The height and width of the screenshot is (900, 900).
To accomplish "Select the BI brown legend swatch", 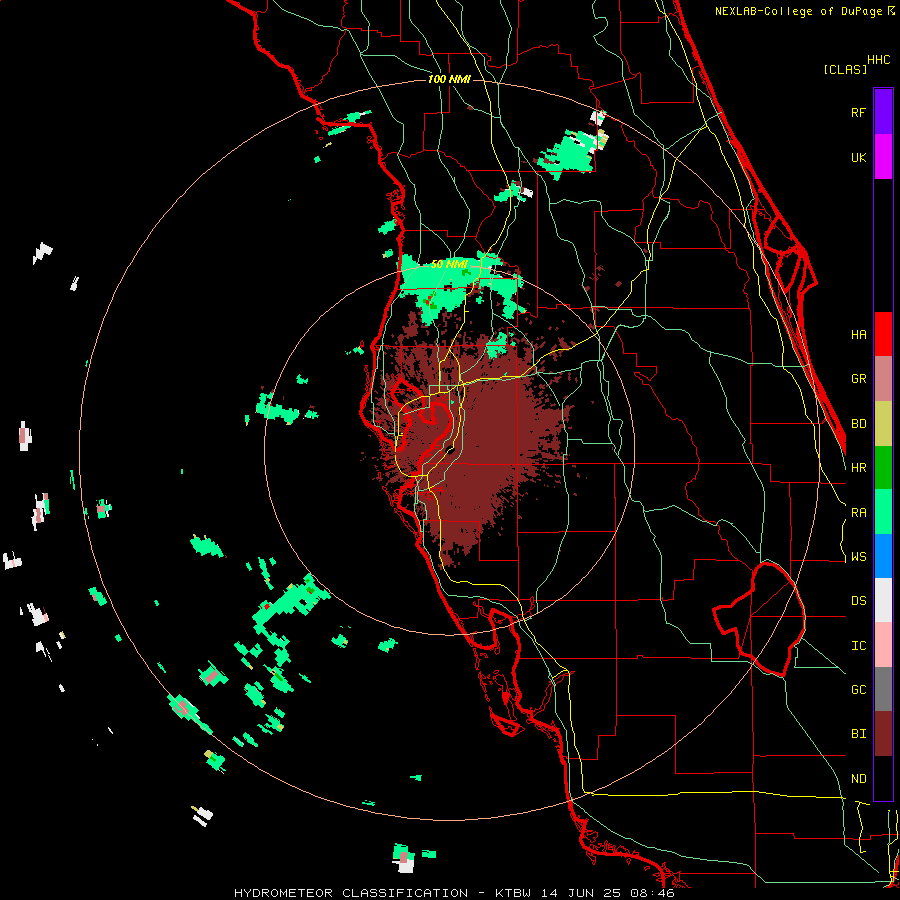I will tap(883, 734).
